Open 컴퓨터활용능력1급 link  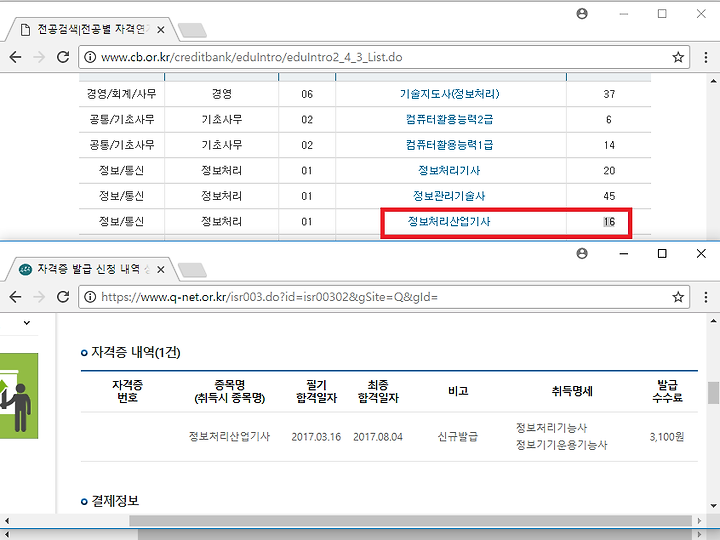[x=450, y=145]
